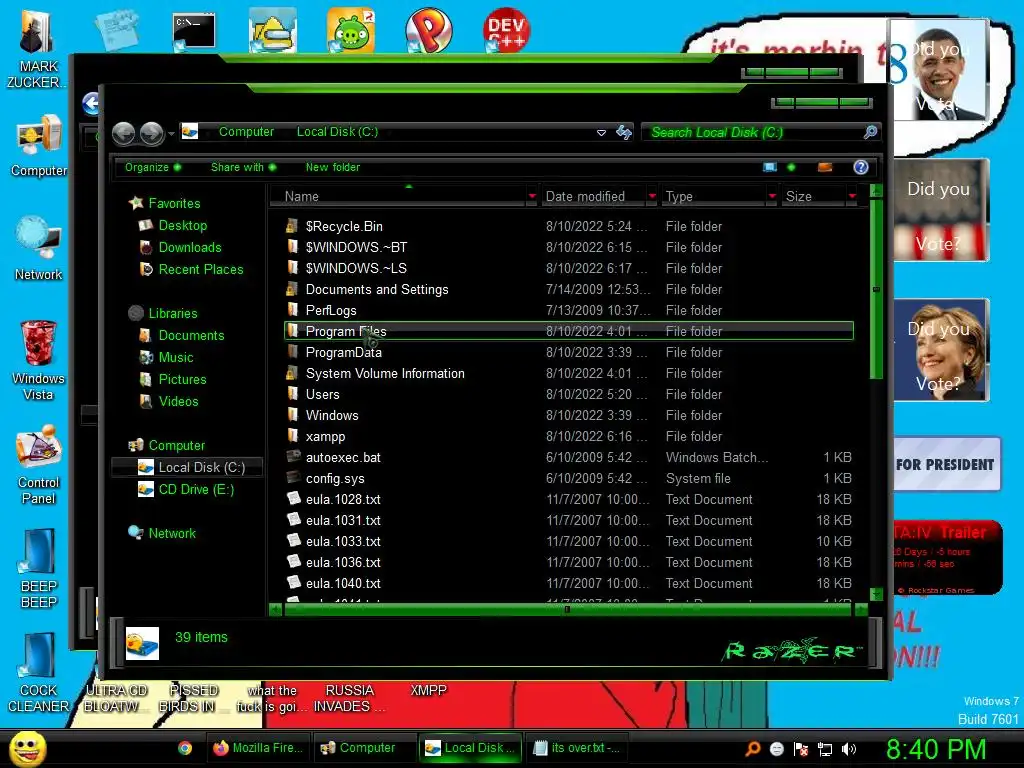Click the Back navigation arrow in Explorer

click(x=123, y=134)
